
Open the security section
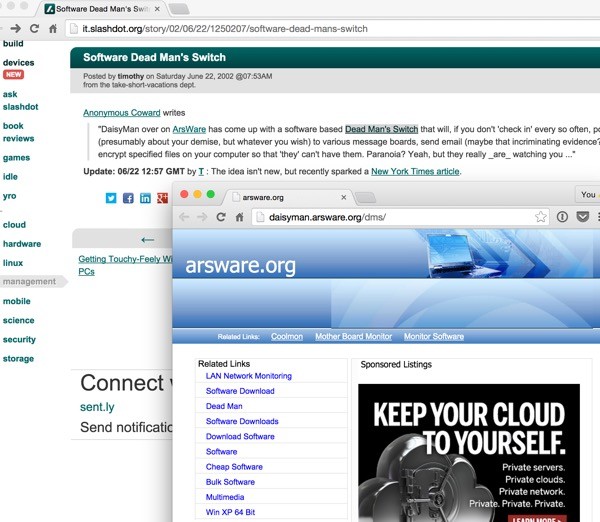pos(19,339)
